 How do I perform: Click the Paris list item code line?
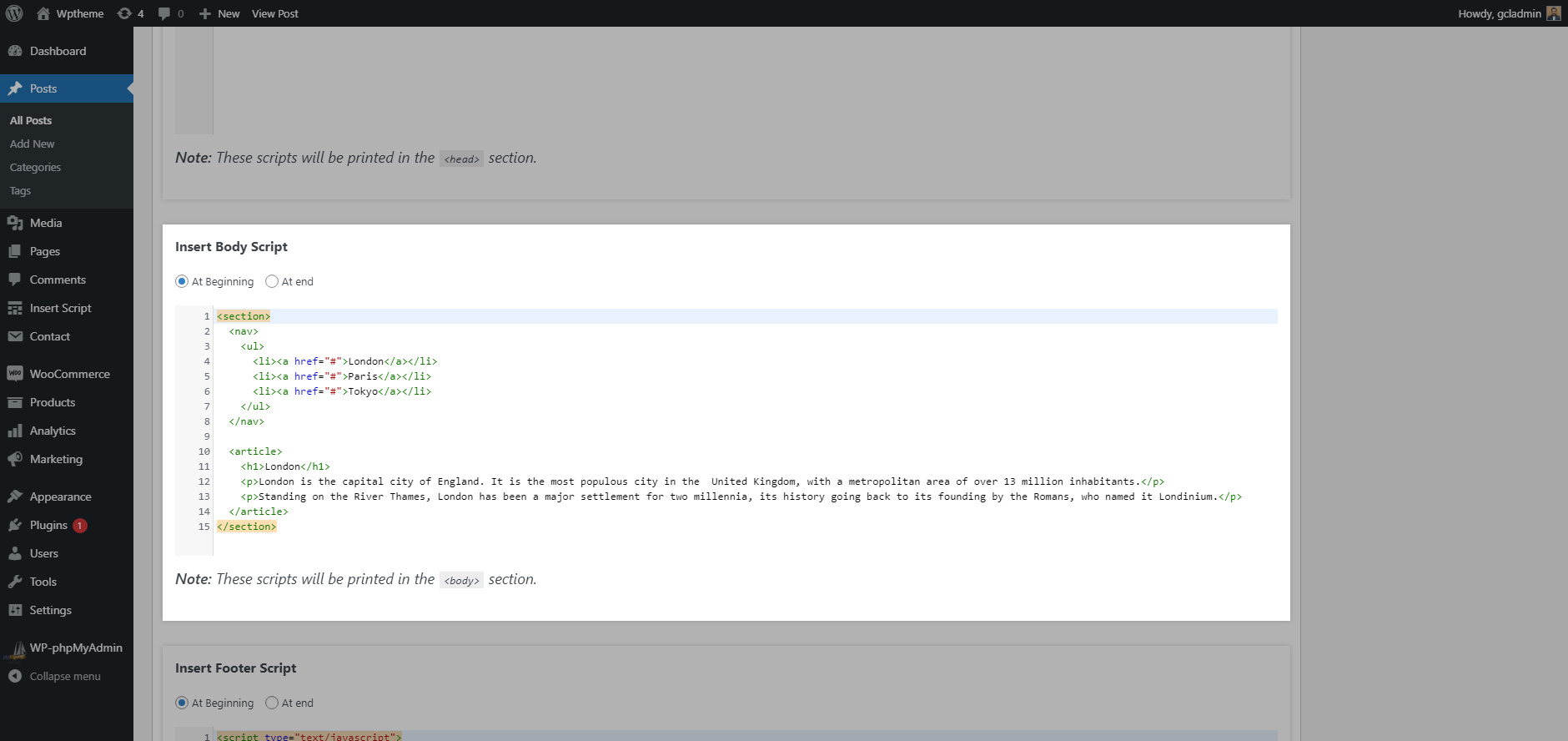tap(342, 376)
